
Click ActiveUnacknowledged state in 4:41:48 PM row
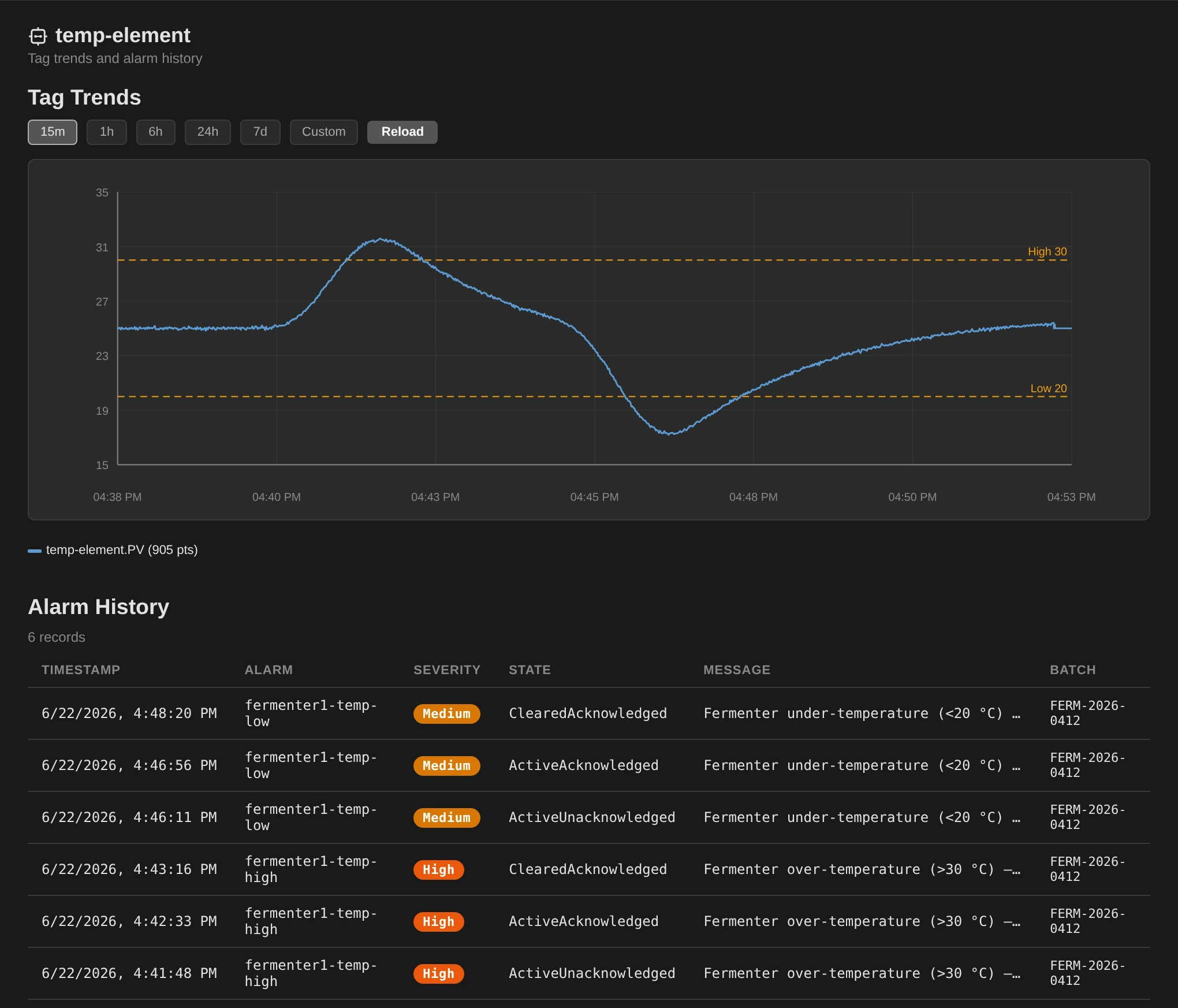[592, 974]
